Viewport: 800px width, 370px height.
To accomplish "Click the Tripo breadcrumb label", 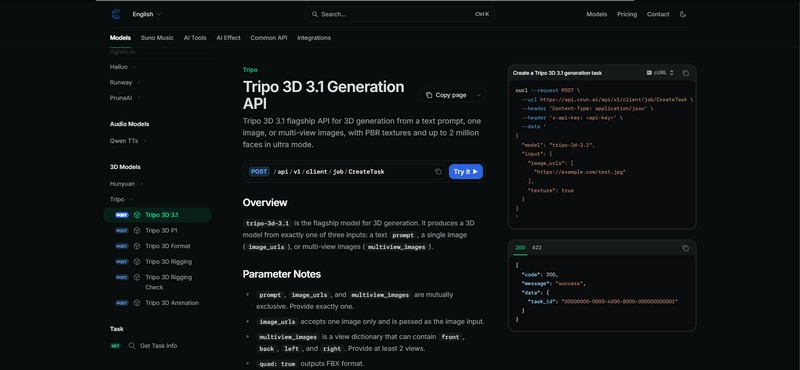I will tap(250, 70).
